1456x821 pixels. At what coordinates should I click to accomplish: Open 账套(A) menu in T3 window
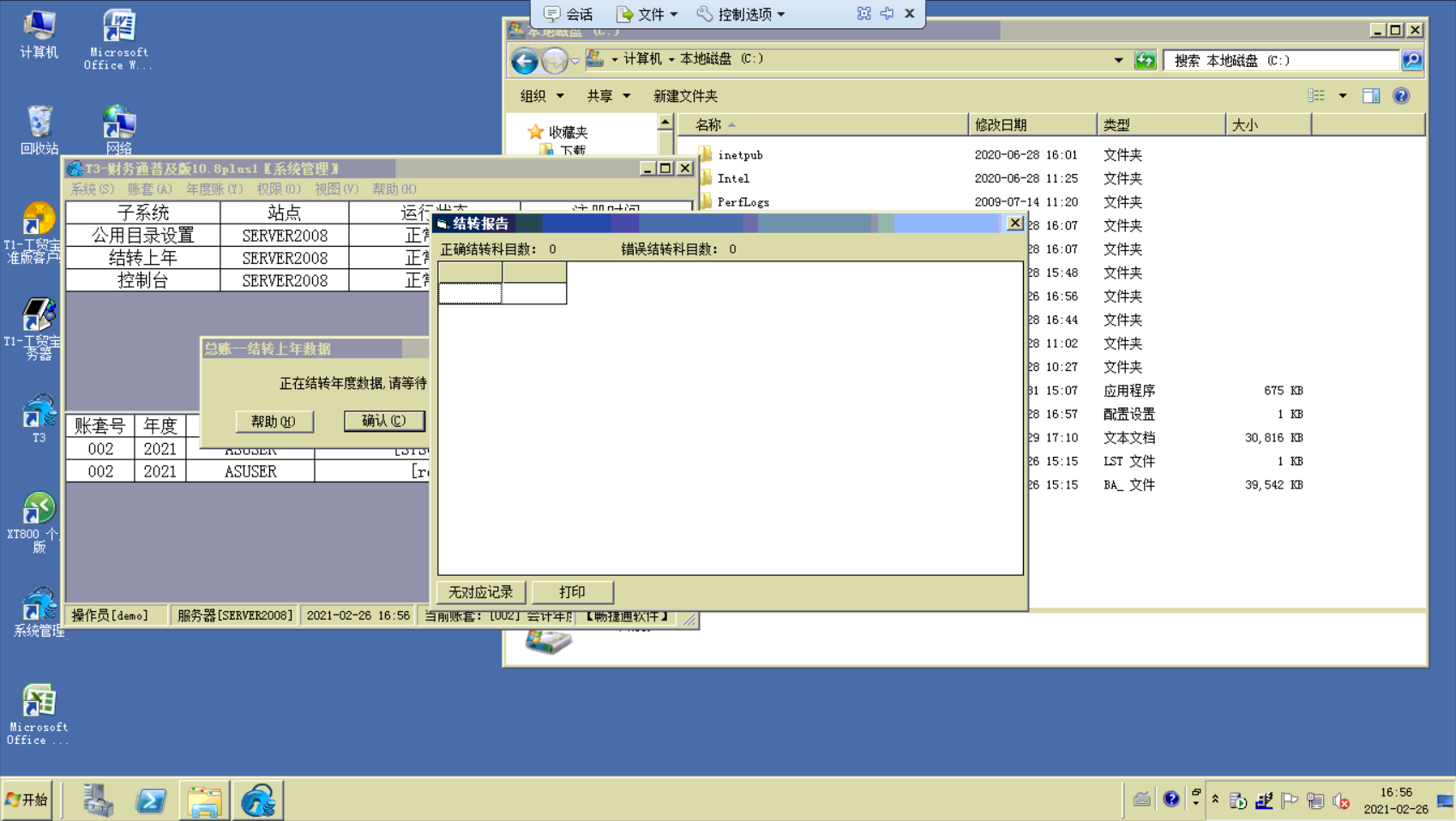[149, 189]
